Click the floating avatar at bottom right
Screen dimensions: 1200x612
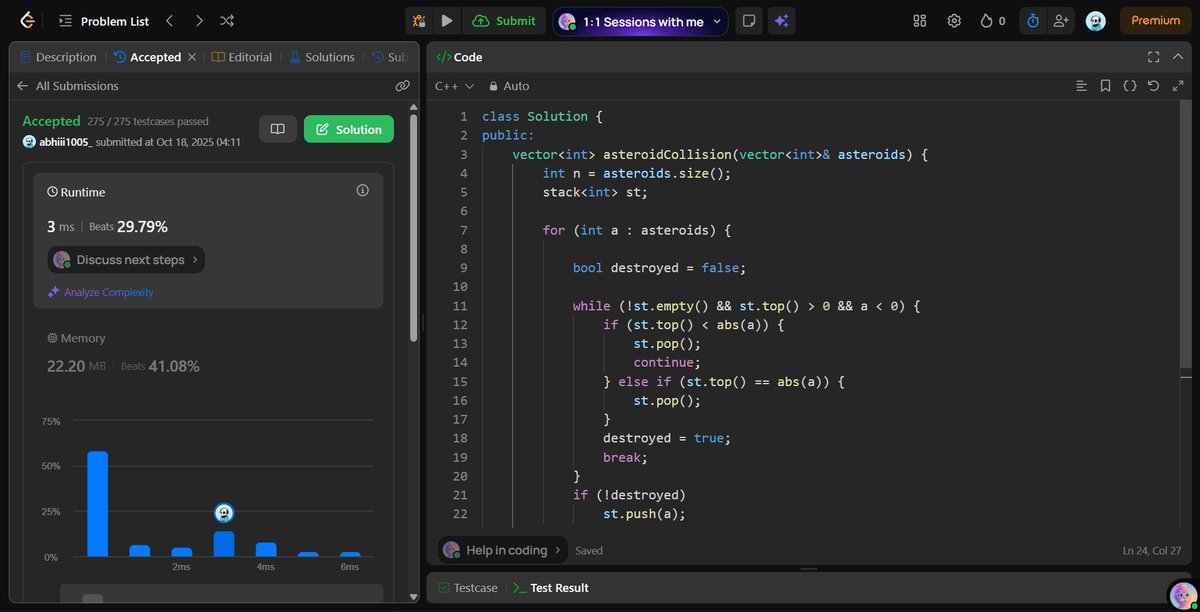tap(1183, 594)
